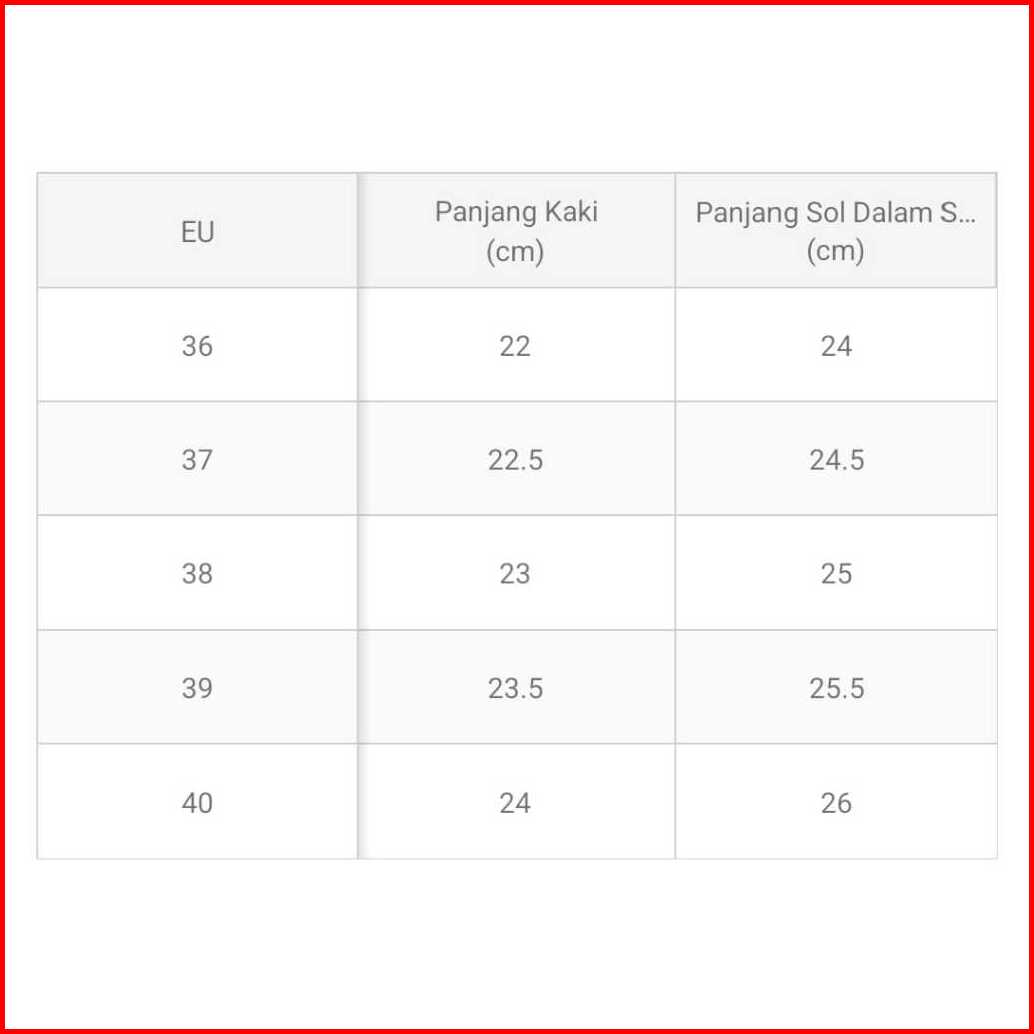Click foot length 23 in size 38 row
The height and width of the screenshot is (1034, 1034).
[x=515, y=574]
